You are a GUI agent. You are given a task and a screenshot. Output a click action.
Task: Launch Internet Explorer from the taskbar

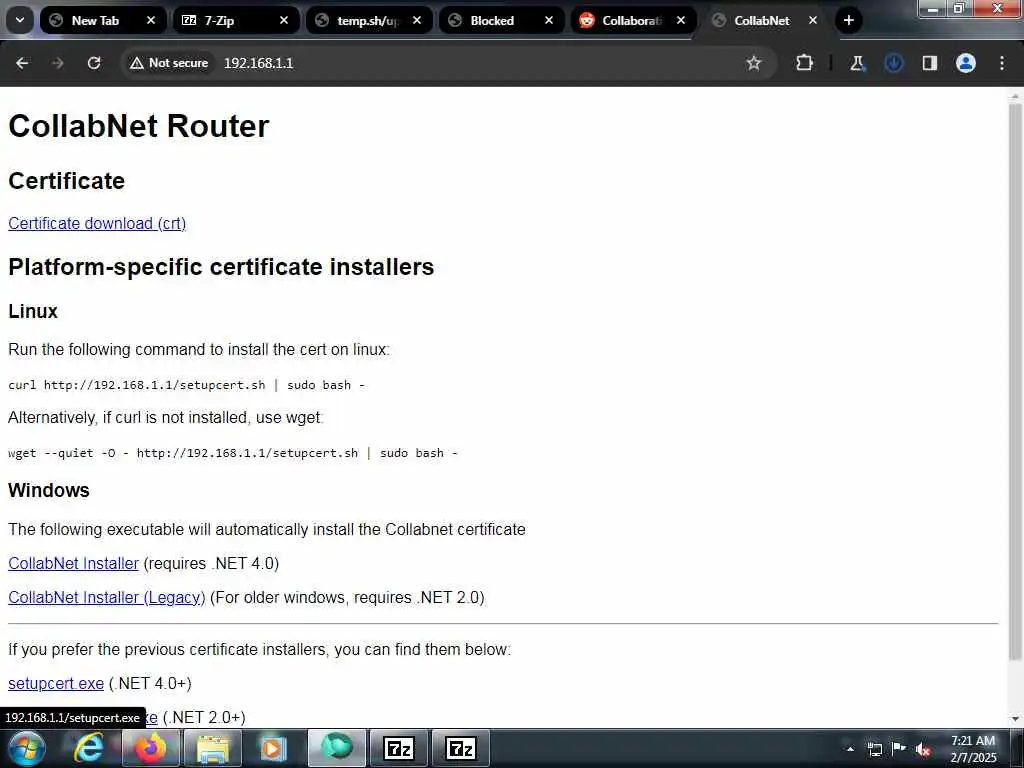[x=89, y=748]
